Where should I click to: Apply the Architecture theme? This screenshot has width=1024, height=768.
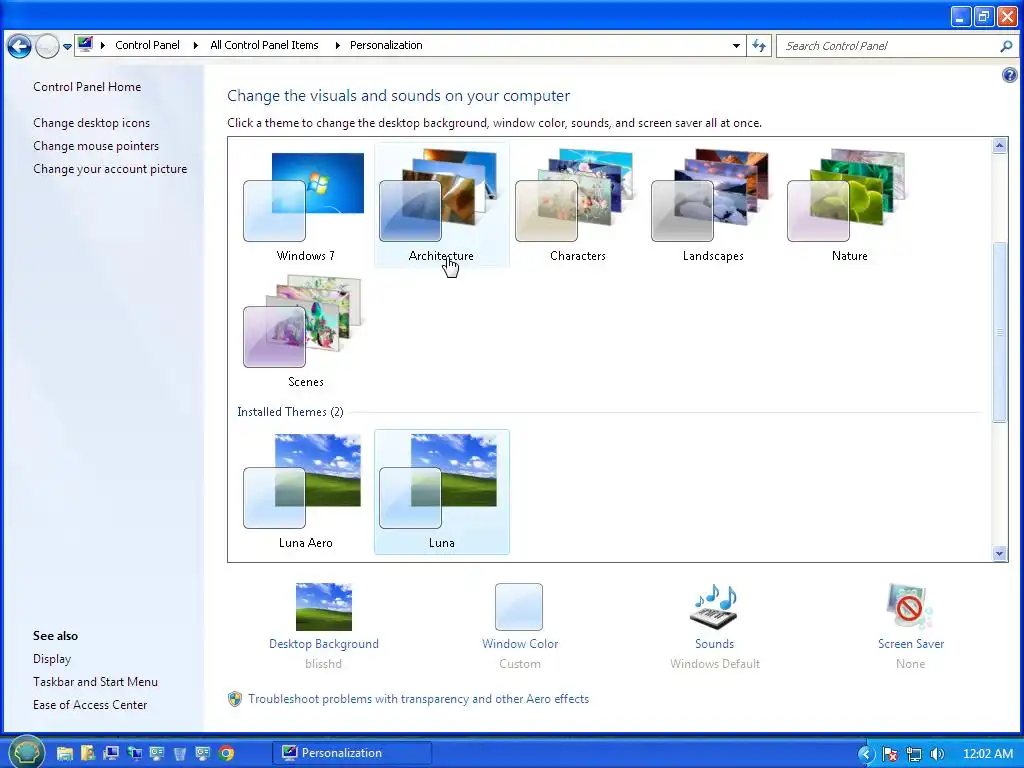(x=441, y=206)
